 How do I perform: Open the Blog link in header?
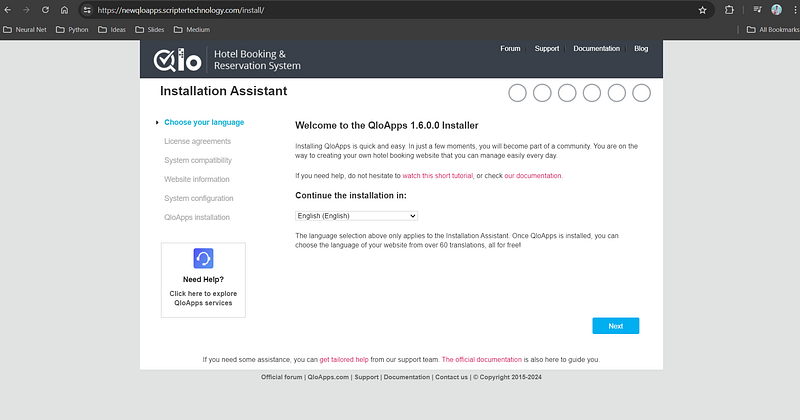641,48
